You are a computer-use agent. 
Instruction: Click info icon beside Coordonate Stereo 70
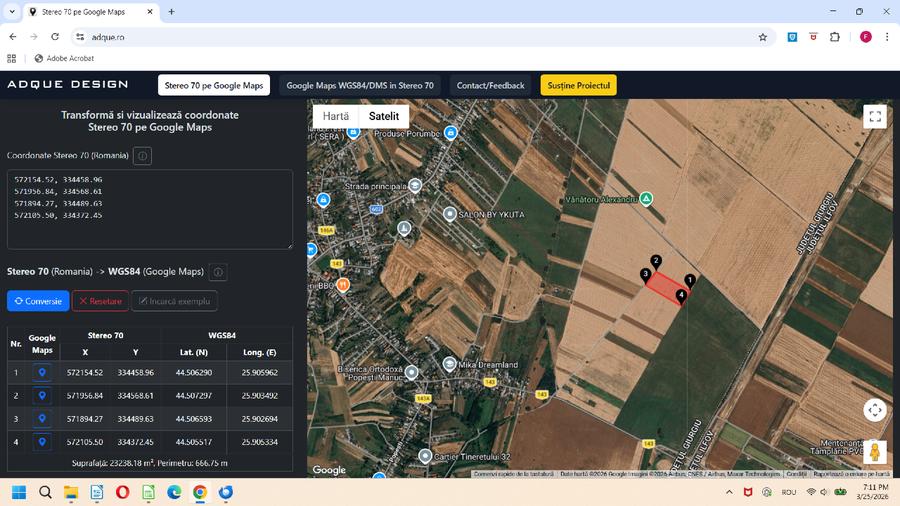[142, 156]
